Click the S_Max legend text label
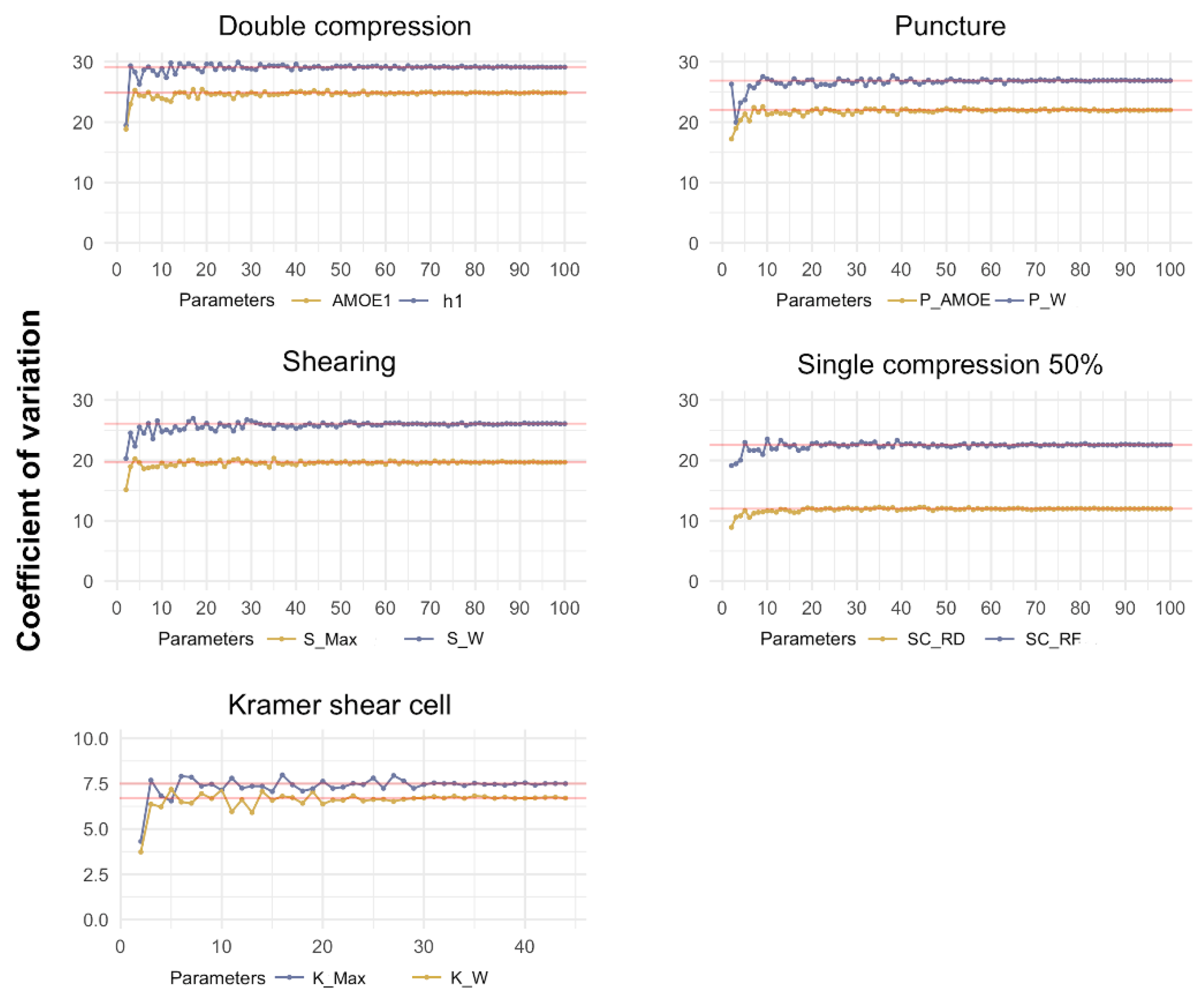This screenshot has height=995, width=1204. (330, 639)
